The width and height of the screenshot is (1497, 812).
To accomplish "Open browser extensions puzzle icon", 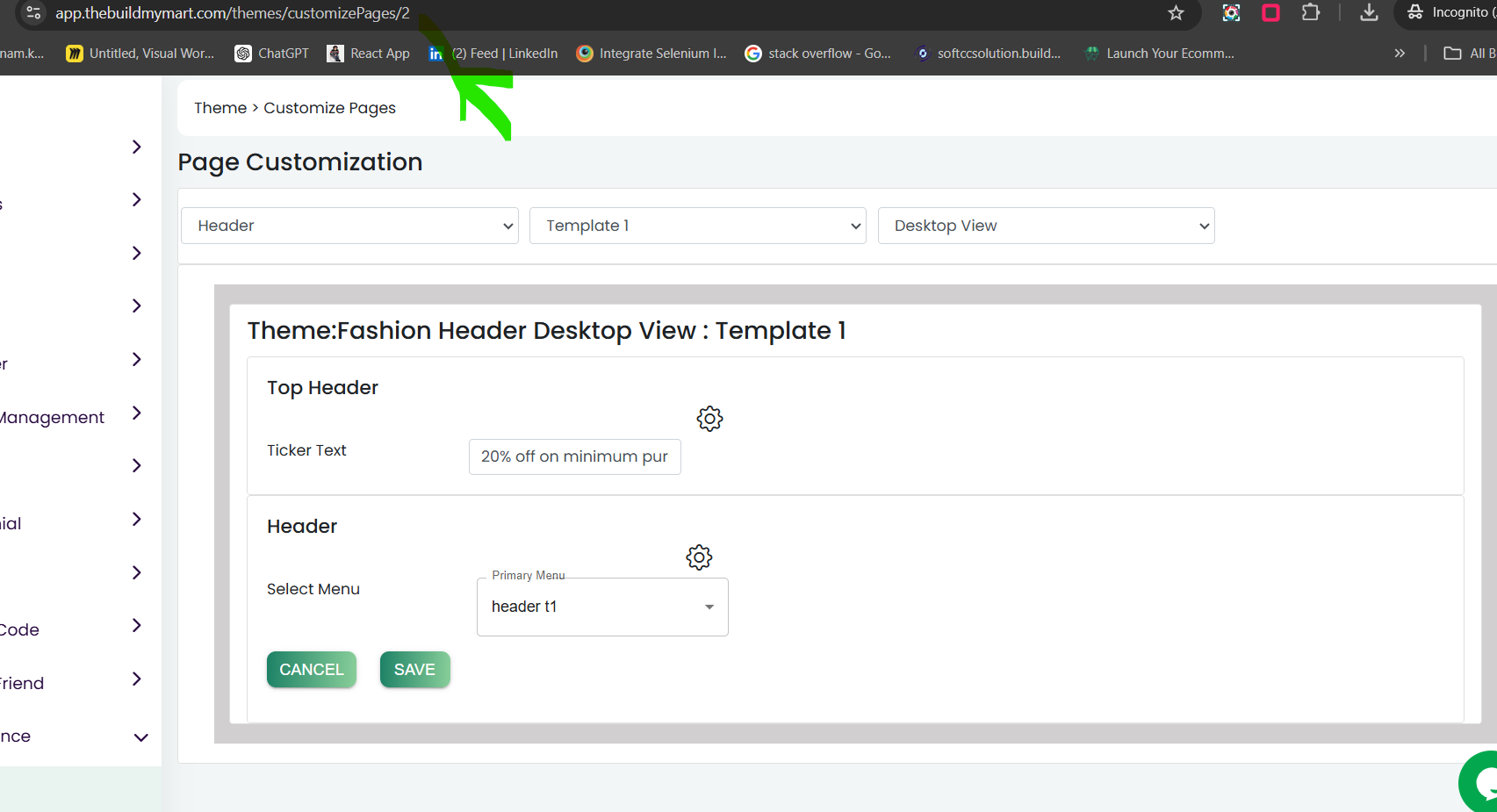I will (1310, 12).
